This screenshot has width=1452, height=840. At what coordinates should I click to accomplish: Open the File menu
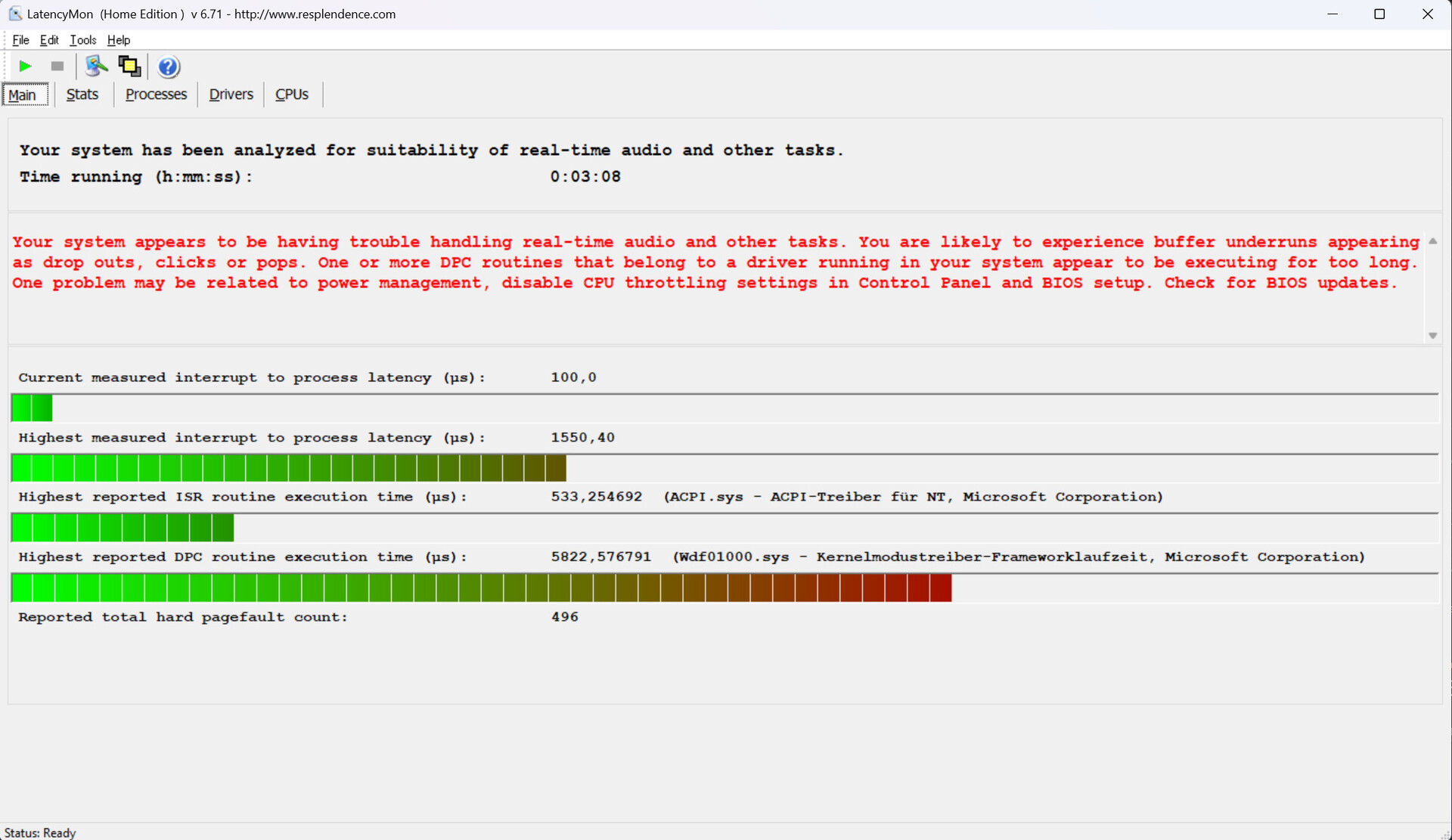tap(20, 40)
